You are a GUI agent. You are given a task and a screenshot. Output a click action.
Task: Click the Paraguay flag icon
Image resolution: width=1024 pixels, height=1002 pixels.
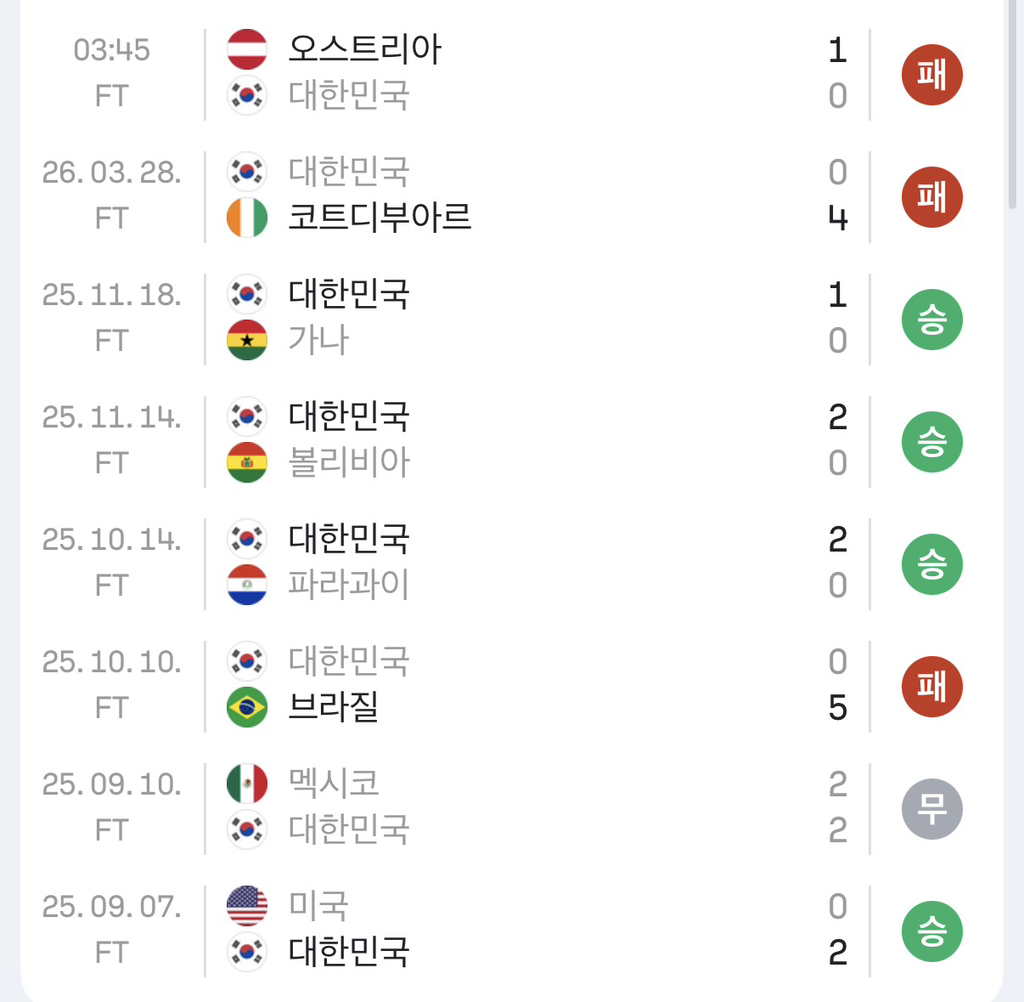pyautogui.click(x=247, y=585)
